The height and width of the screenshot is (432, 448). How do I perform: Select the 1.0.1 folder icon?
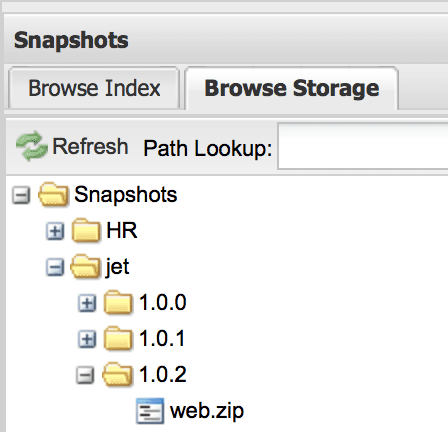click(118, 338)
